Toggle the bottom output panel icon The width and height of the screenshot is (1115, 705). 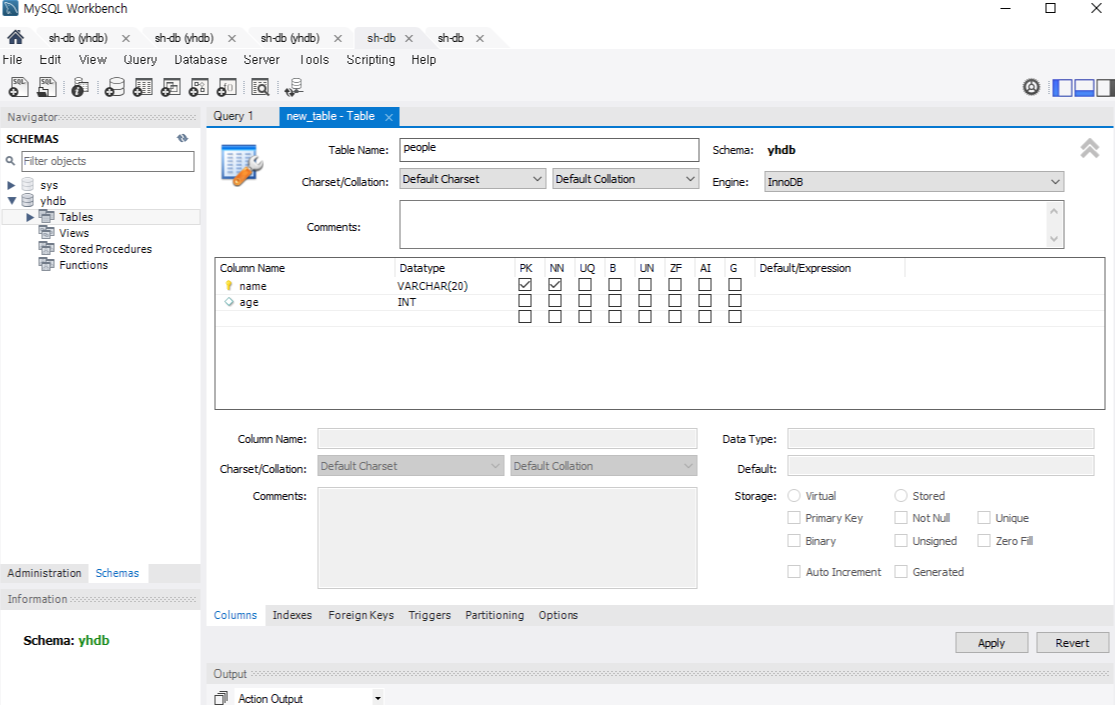coord(1084,88)
